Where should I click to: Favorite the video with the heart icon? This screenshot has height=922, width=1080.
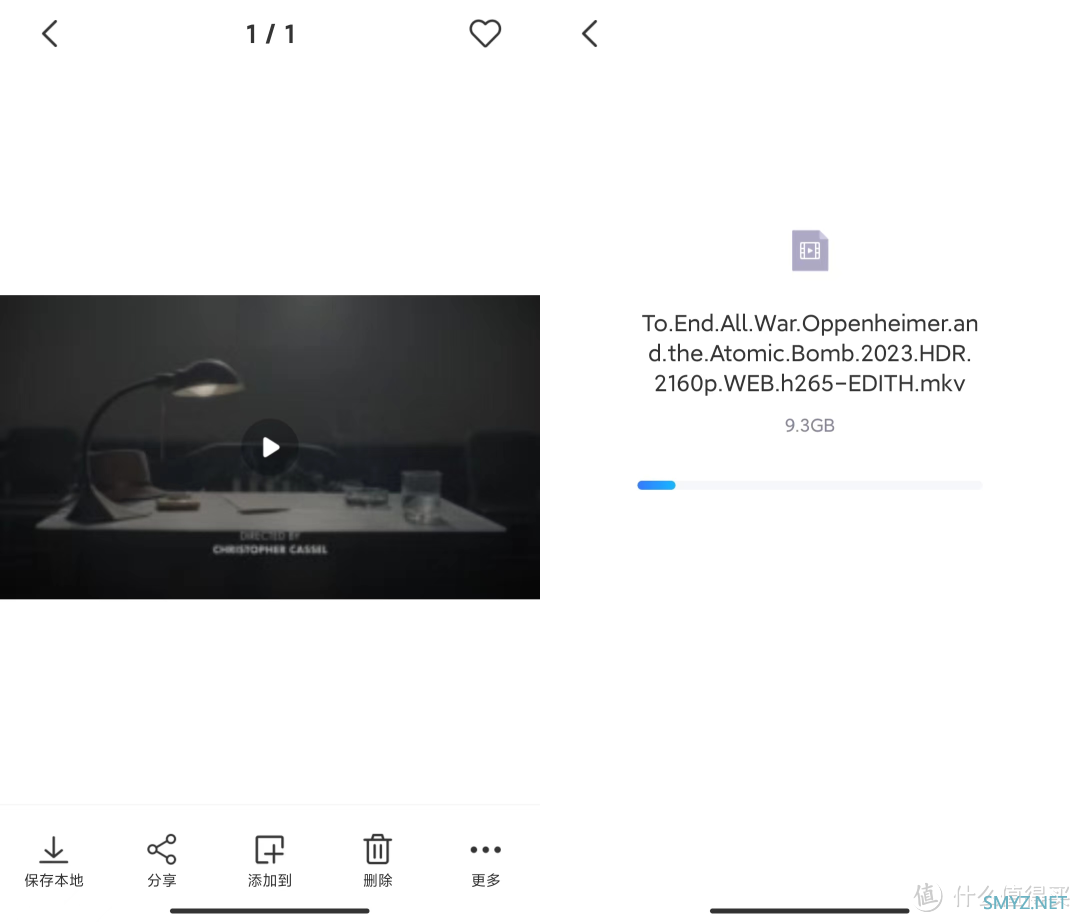[x=485, y=34]
